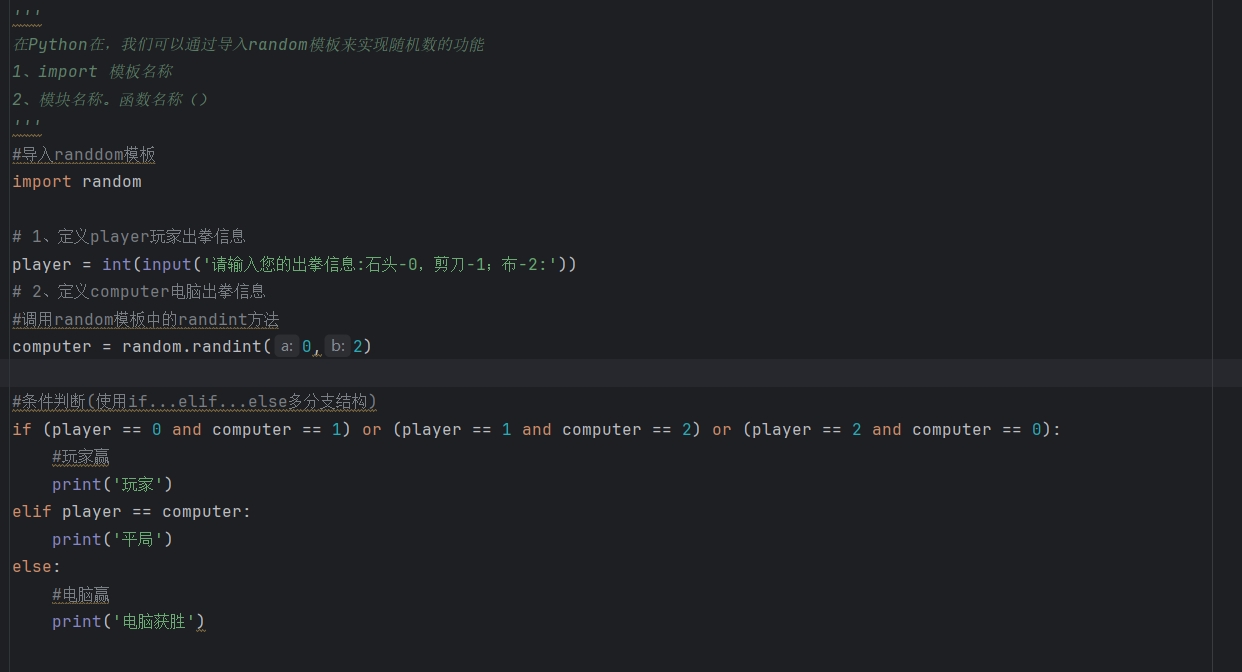The width and height of the screenshot is (1242, 672).
Task: Click the statement print('平局')
Action: 113,539
